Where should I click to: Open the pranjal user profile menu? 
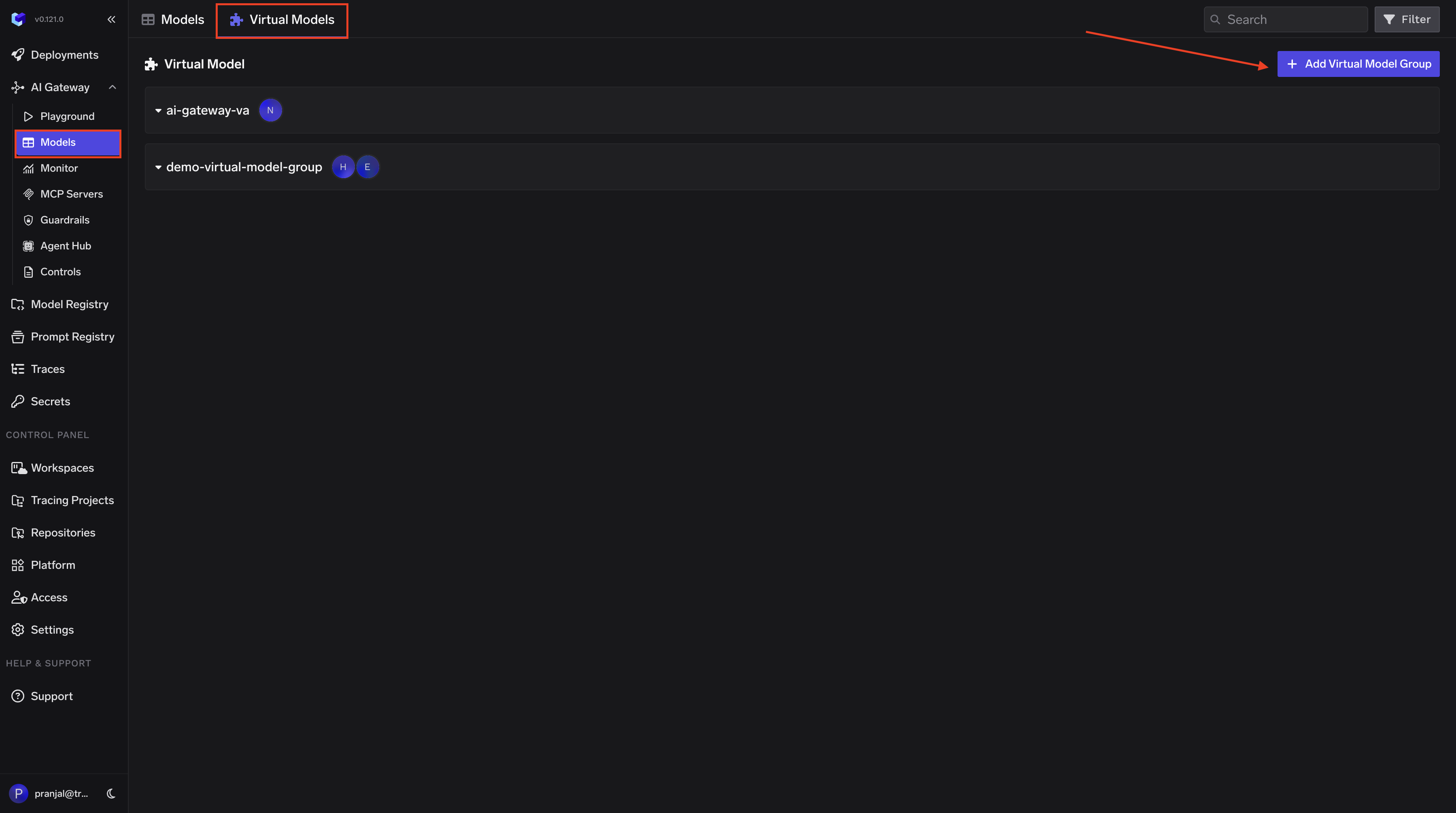click(x=49, y=793)
